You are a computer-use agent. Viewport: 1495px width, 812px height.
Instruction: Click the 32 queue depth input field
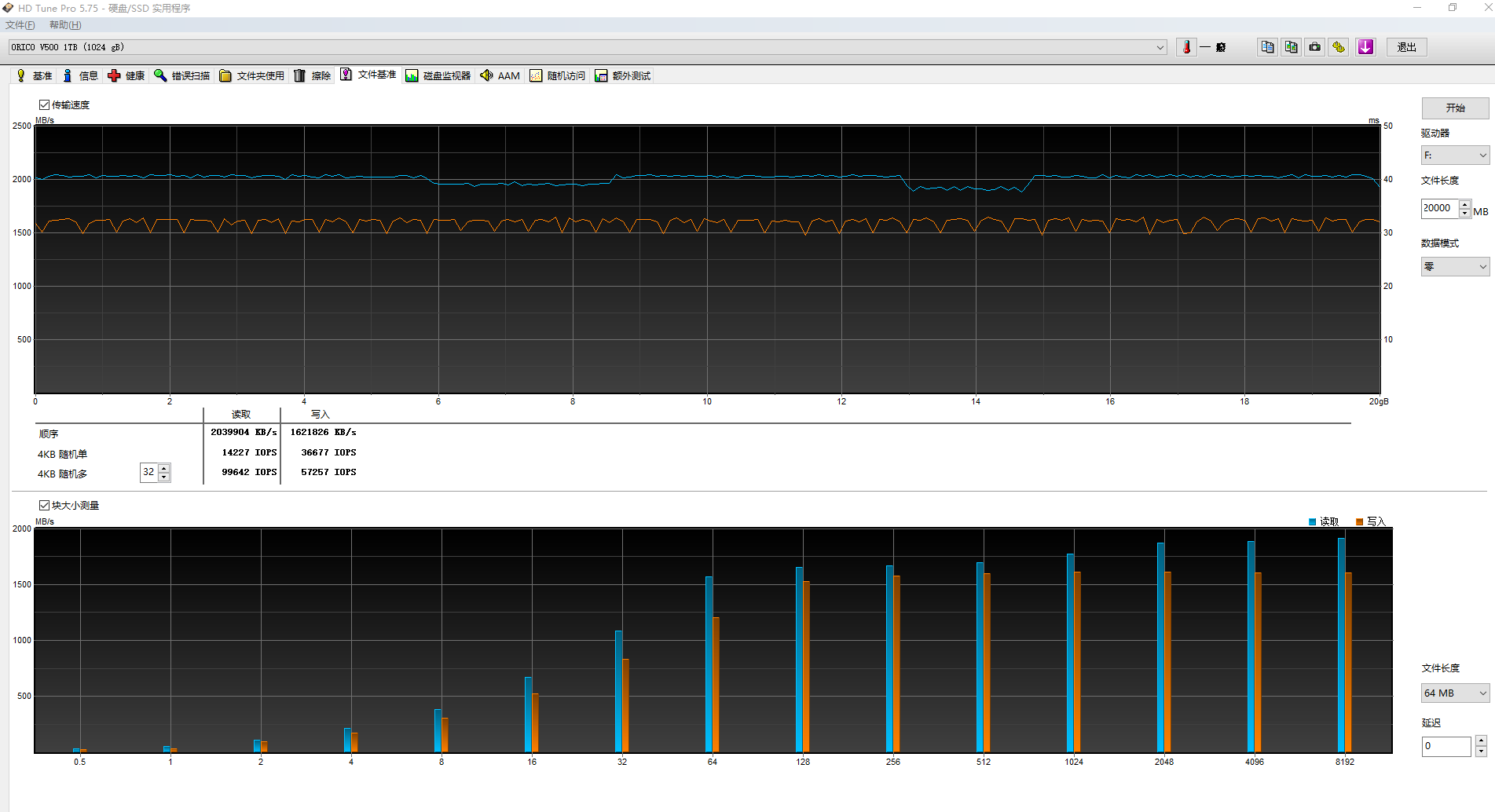(149, 472)
